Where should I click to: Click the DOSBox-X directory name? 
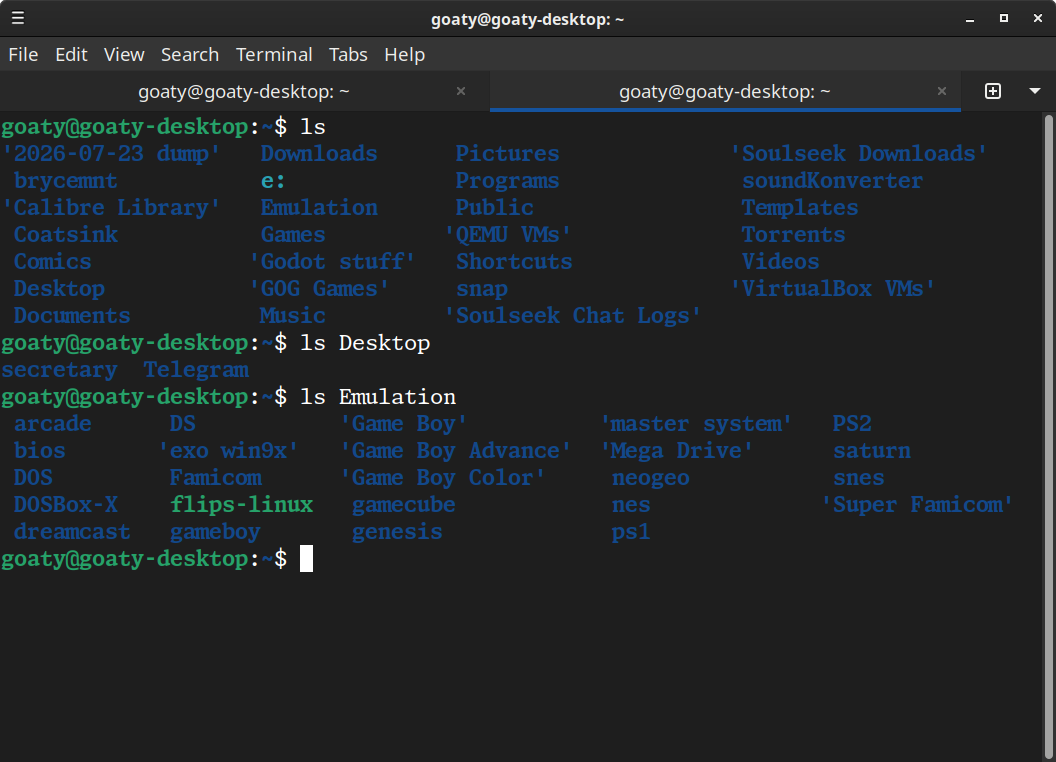(65, 504)
